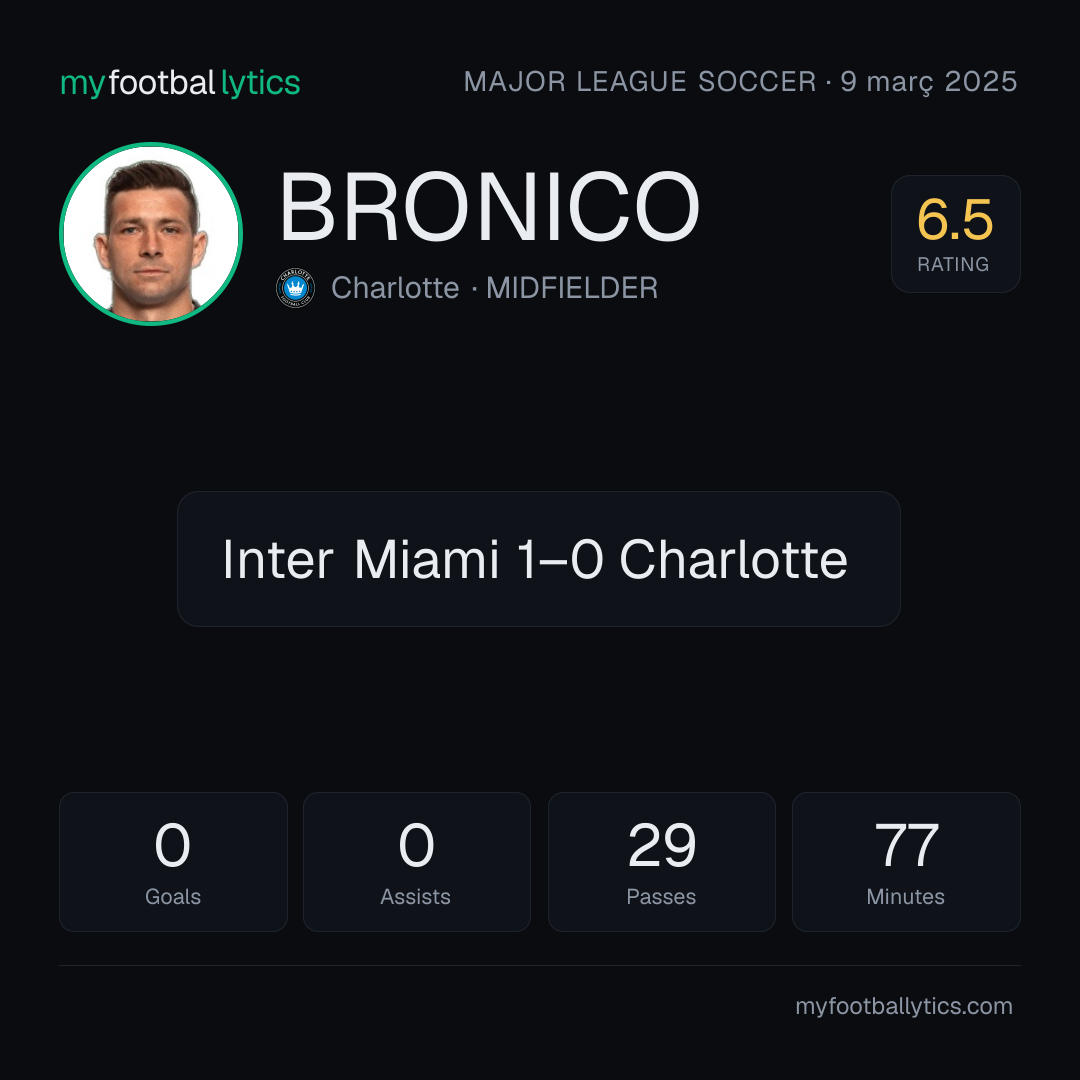Click the RATING label under 6.5
Viewport: 1080px width, 1080px height.
[953, 264]
